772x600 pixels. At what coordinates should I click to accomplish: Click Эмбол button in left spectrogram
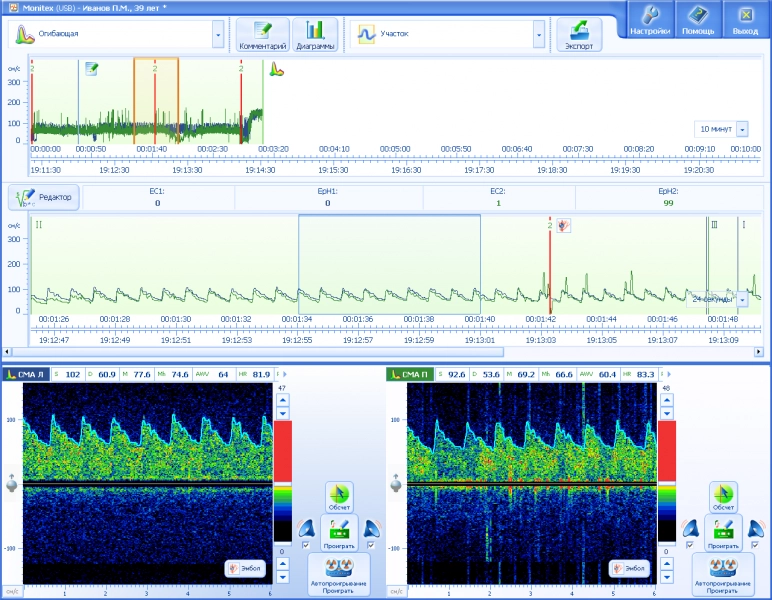244,568
